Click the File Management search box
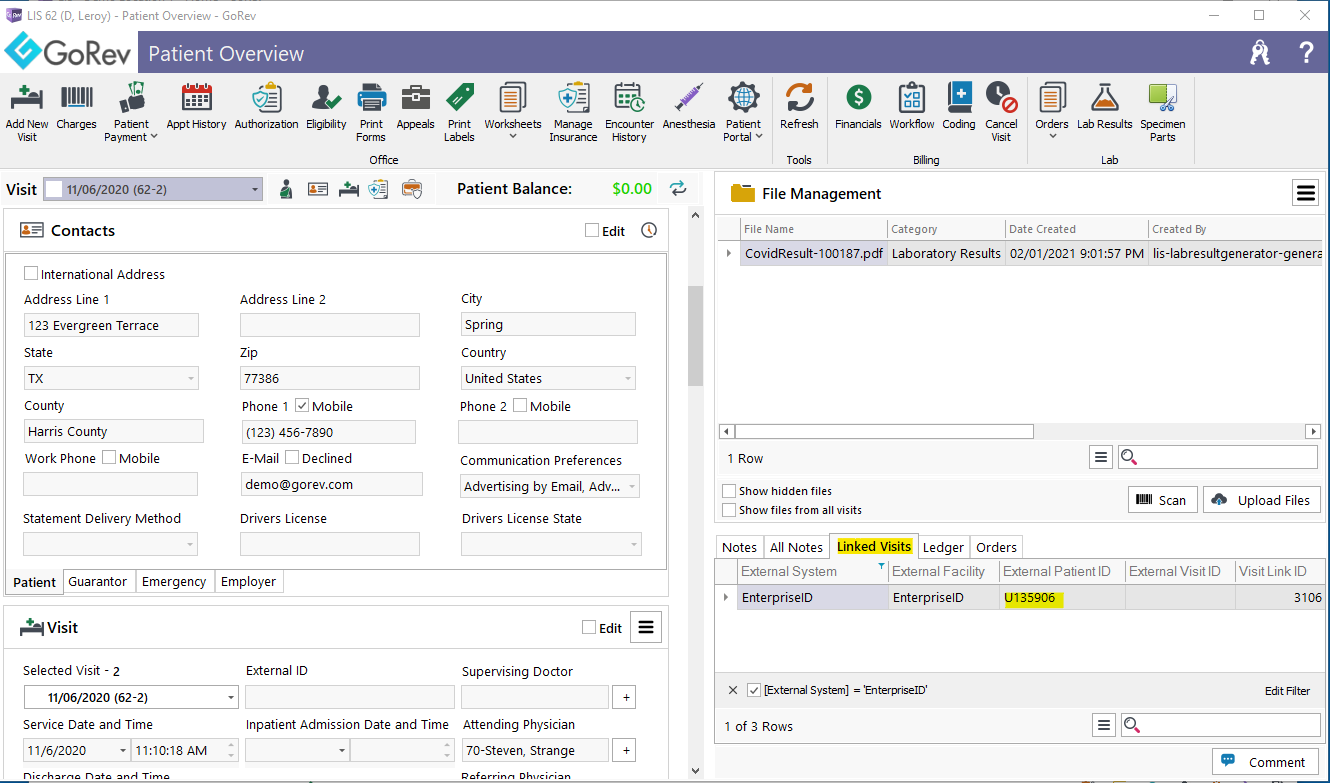This screenshot has width=1330, height=783. (1217, 457)
